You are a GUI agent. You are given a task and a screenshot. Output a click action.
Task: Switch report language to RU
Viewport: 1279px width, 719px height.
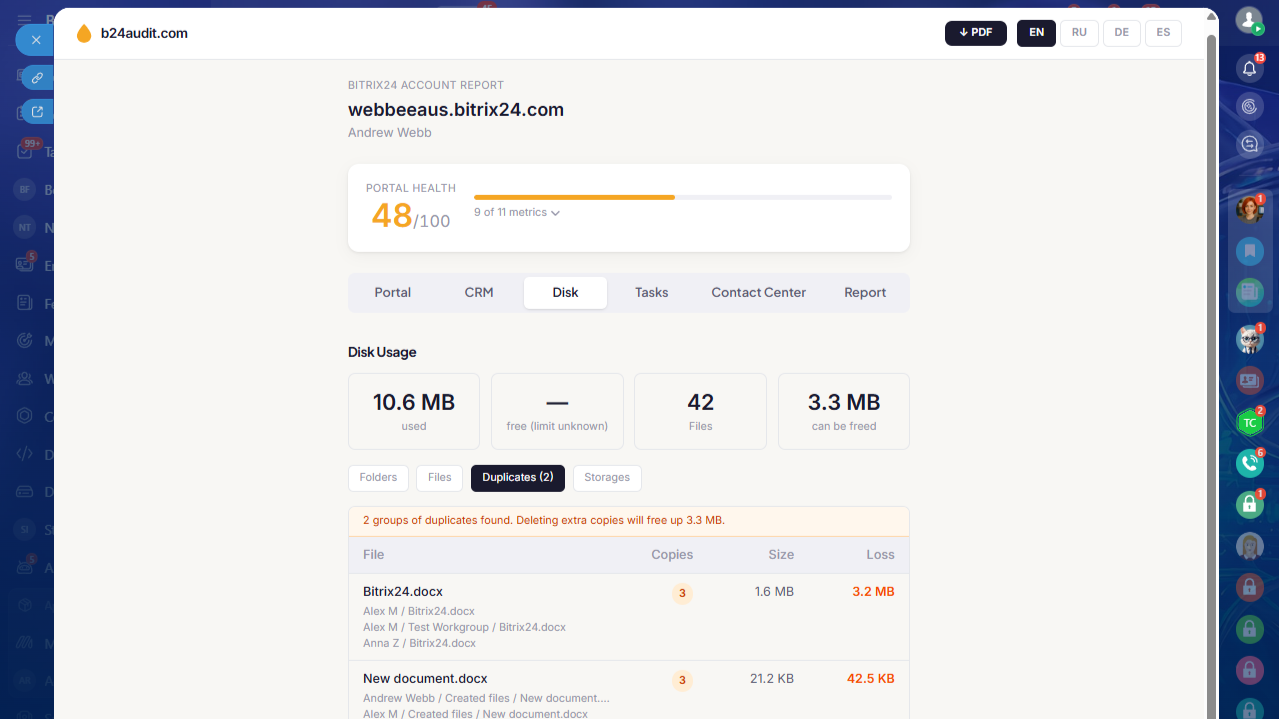1079,33
